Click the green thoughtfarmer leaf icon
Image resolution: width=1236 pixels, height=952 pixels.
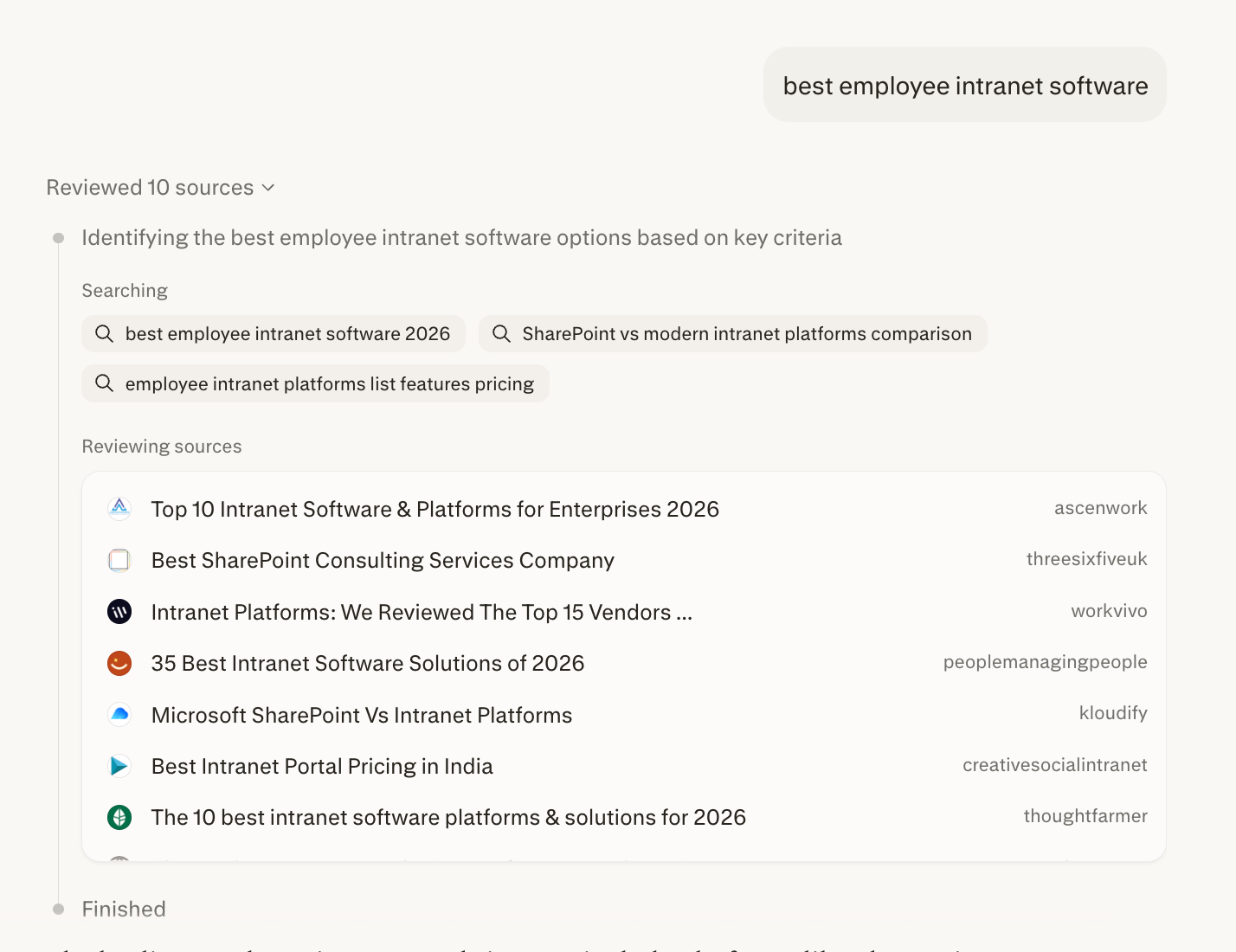pos(119,817)
